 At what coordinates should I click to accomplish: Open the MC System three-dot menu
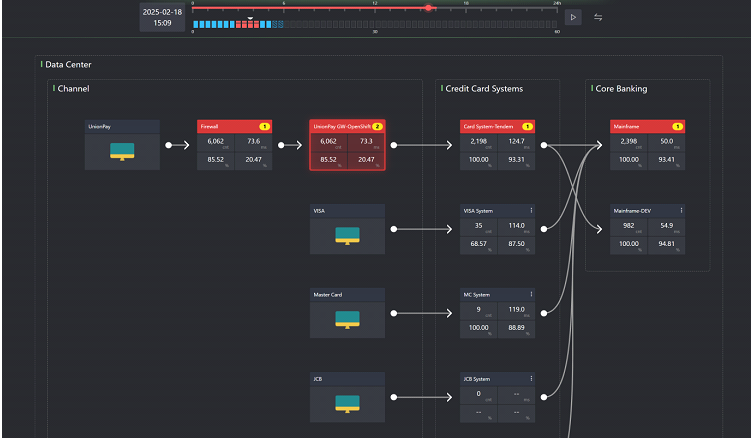pos(530,295)
